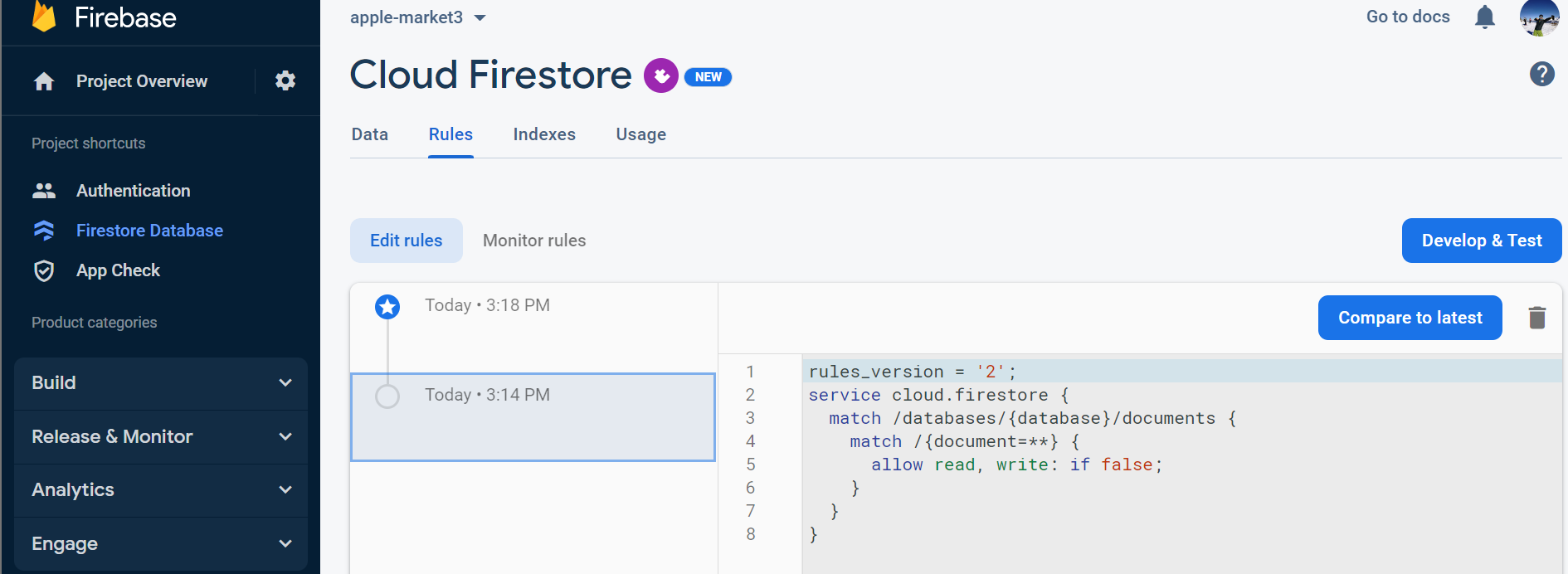1568x574 pixels.
Task: Open Go to docs link
Action: tap(1408, 17)
